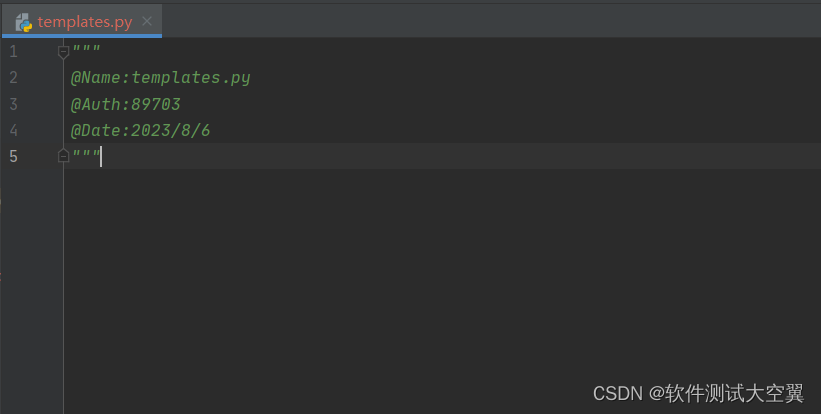Screen dimensions: 821x414
Task: Place the caret in the @Date:2023/8/6 text
Action: point(140,130)
